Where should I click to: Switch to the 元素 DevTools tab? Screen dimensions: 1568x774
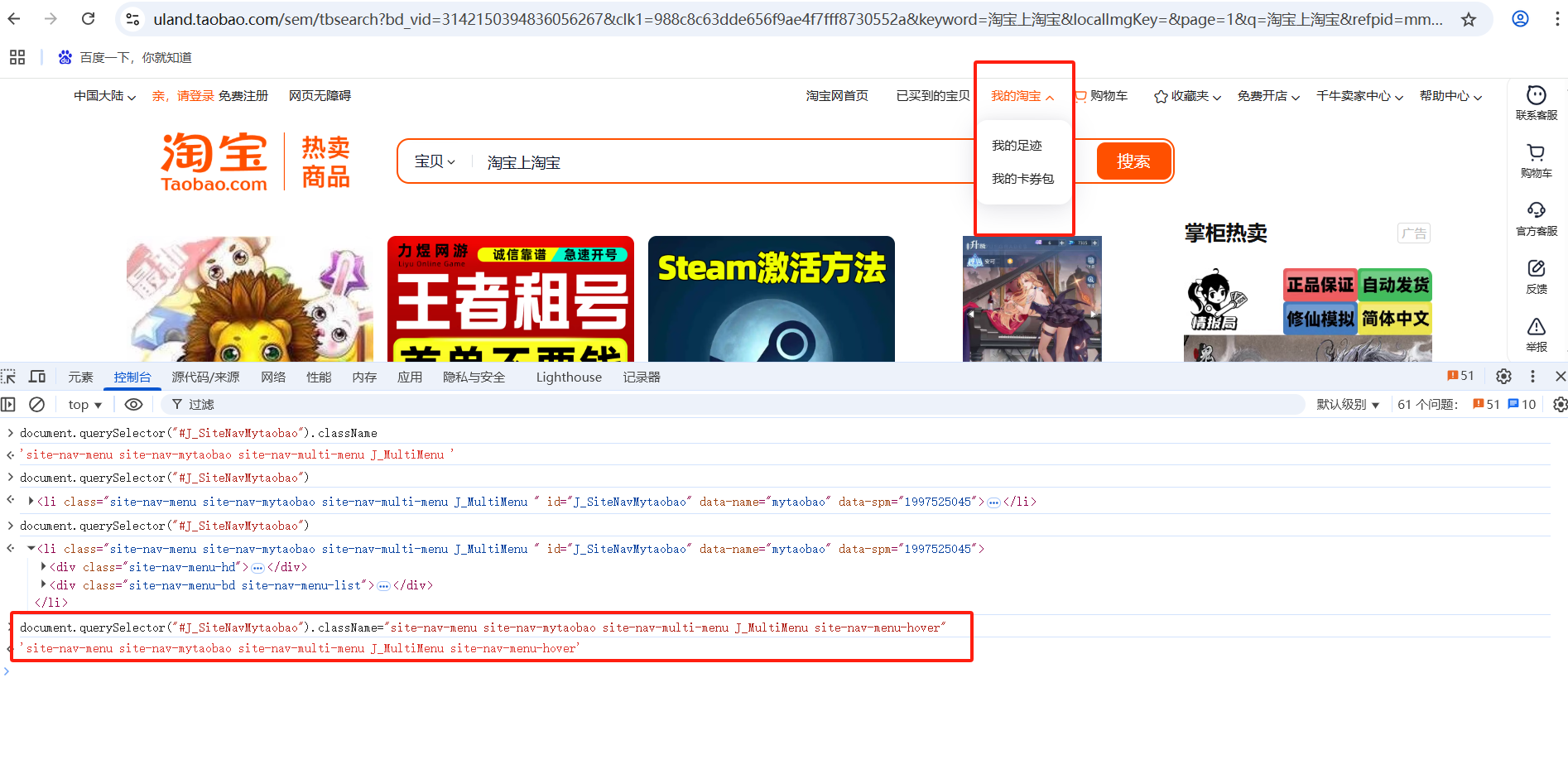[x=80, y=377]
